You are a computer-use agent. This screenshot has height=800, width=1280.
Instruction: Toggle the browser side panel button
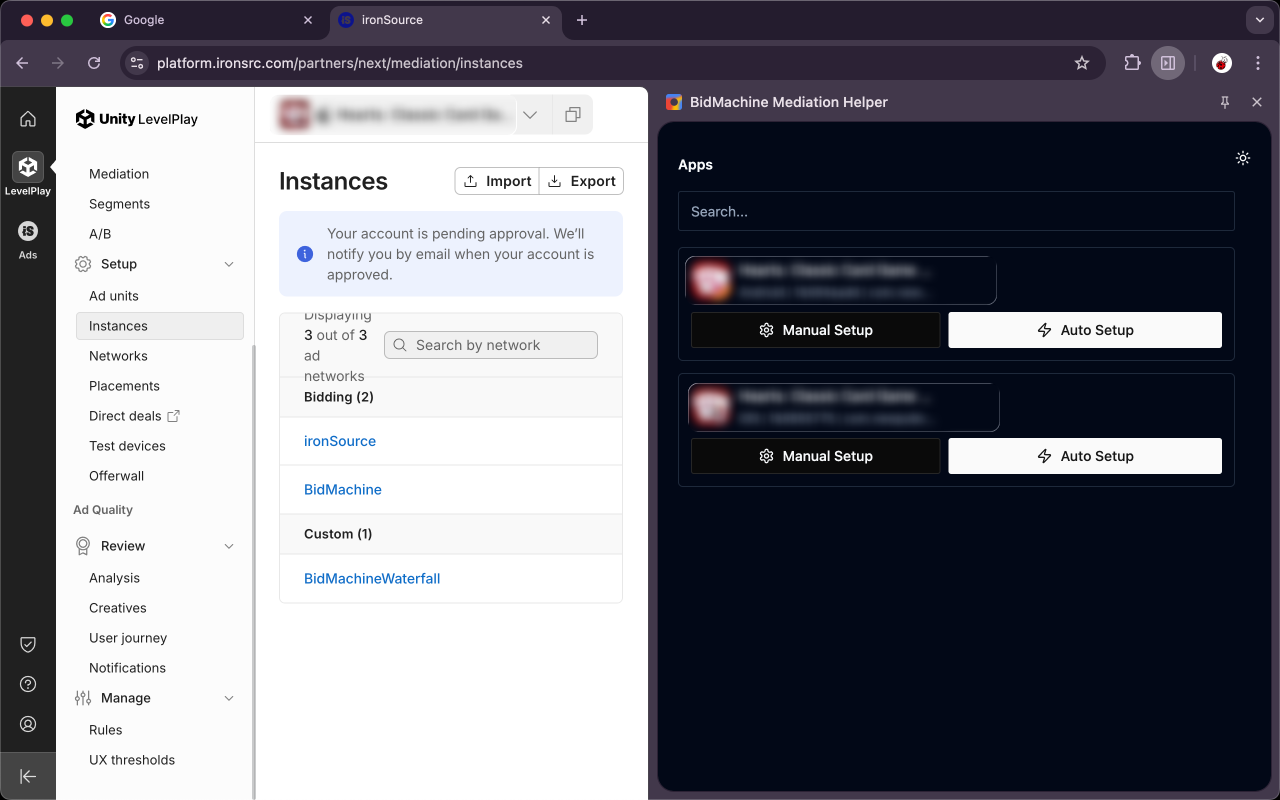[x=1167, y=63]
